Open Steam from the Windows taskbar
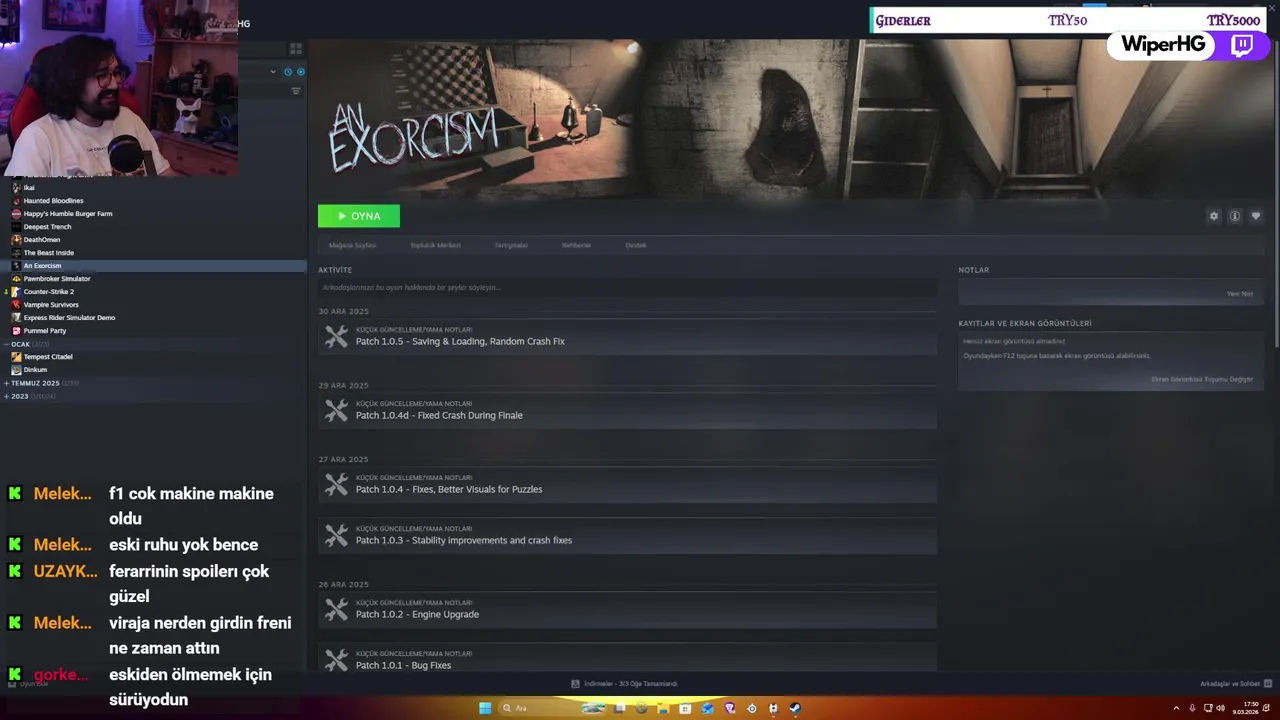 795,708
